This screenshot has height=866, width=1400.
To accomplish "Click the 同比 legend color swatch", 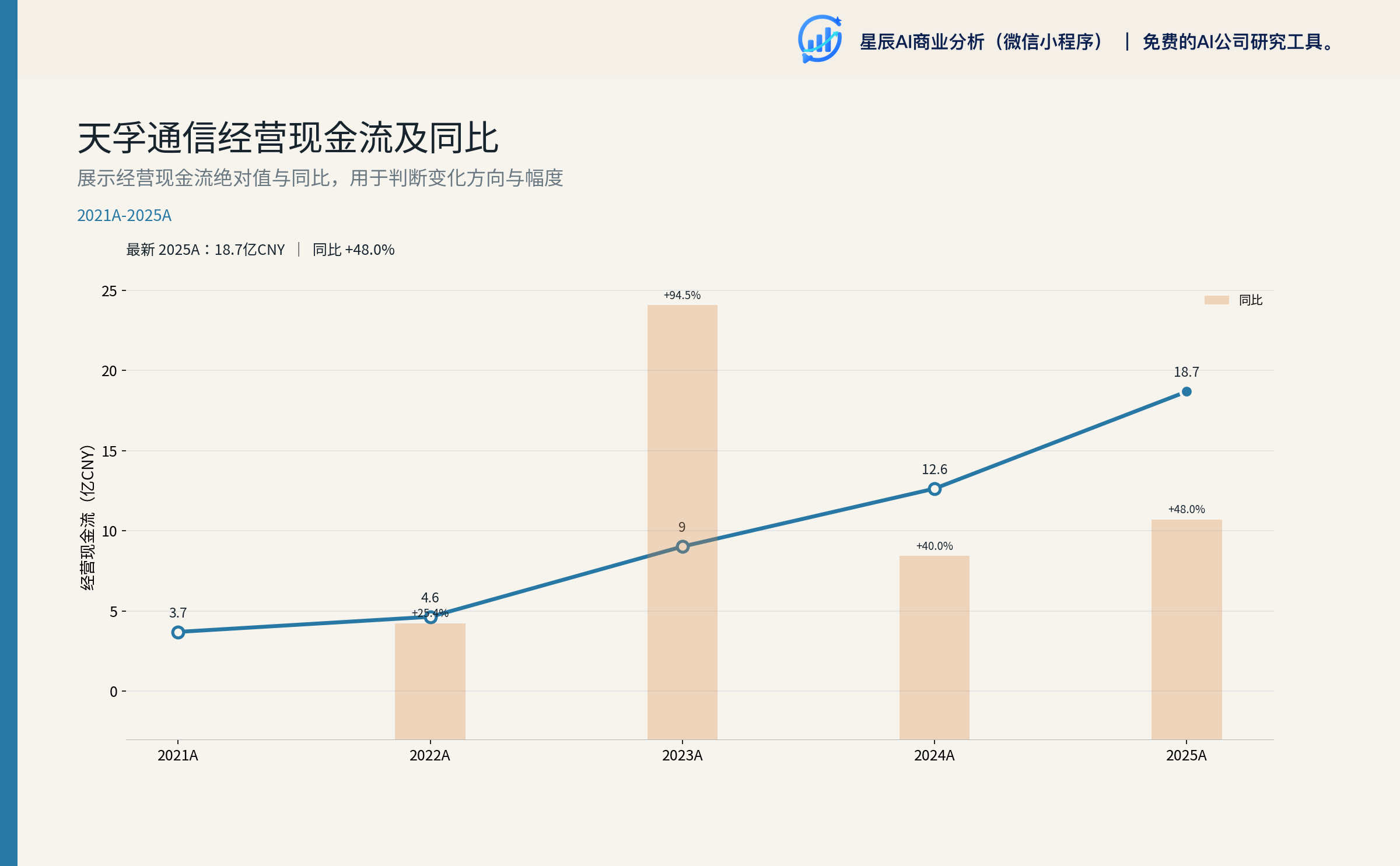I will (x=1217, y=300).
